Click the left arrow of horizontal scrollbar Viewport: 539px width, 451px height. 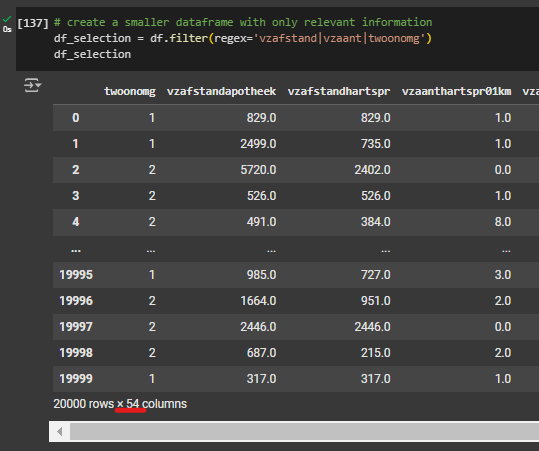[59, 431]
